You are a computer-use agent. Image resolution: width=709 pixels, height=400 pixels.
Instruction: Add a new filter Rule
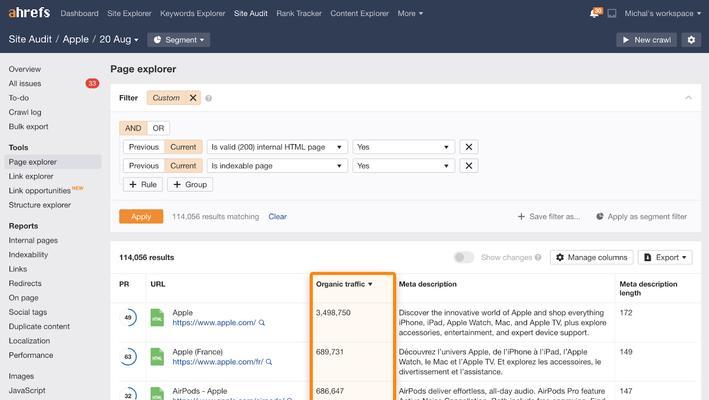coord(143,184)
